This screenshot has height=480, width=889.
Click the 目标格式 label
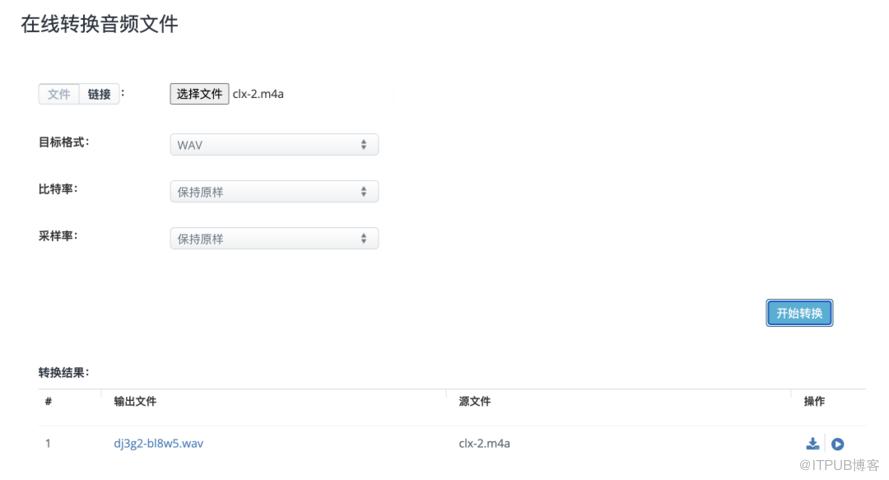click(x=63, y=142)
